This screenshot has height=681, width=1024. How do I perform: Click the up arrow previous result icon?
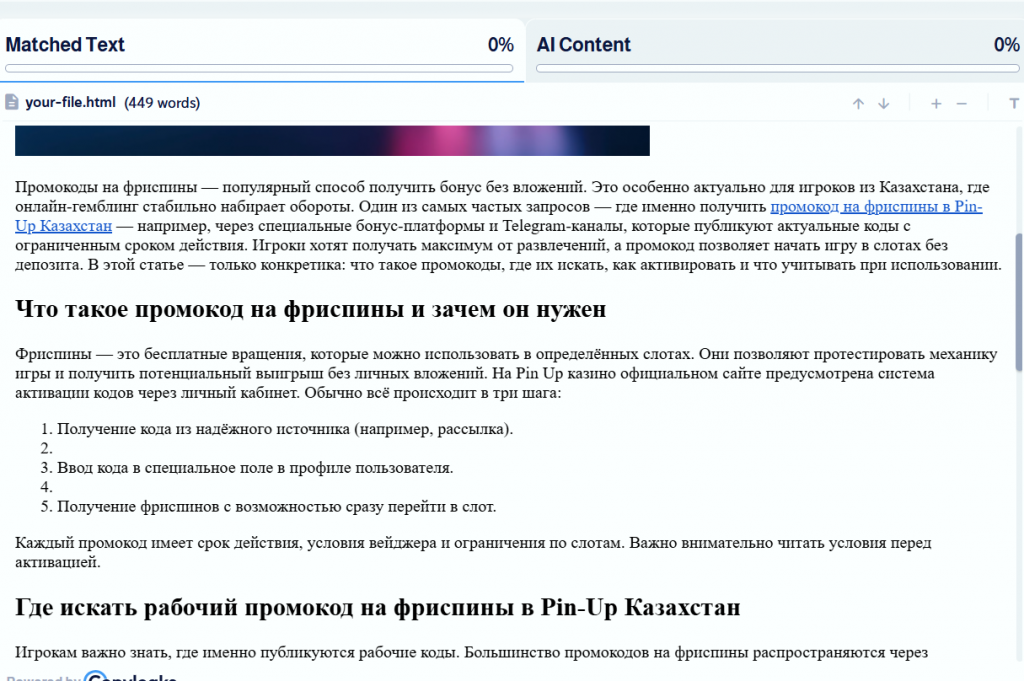[x=858, y=103]
